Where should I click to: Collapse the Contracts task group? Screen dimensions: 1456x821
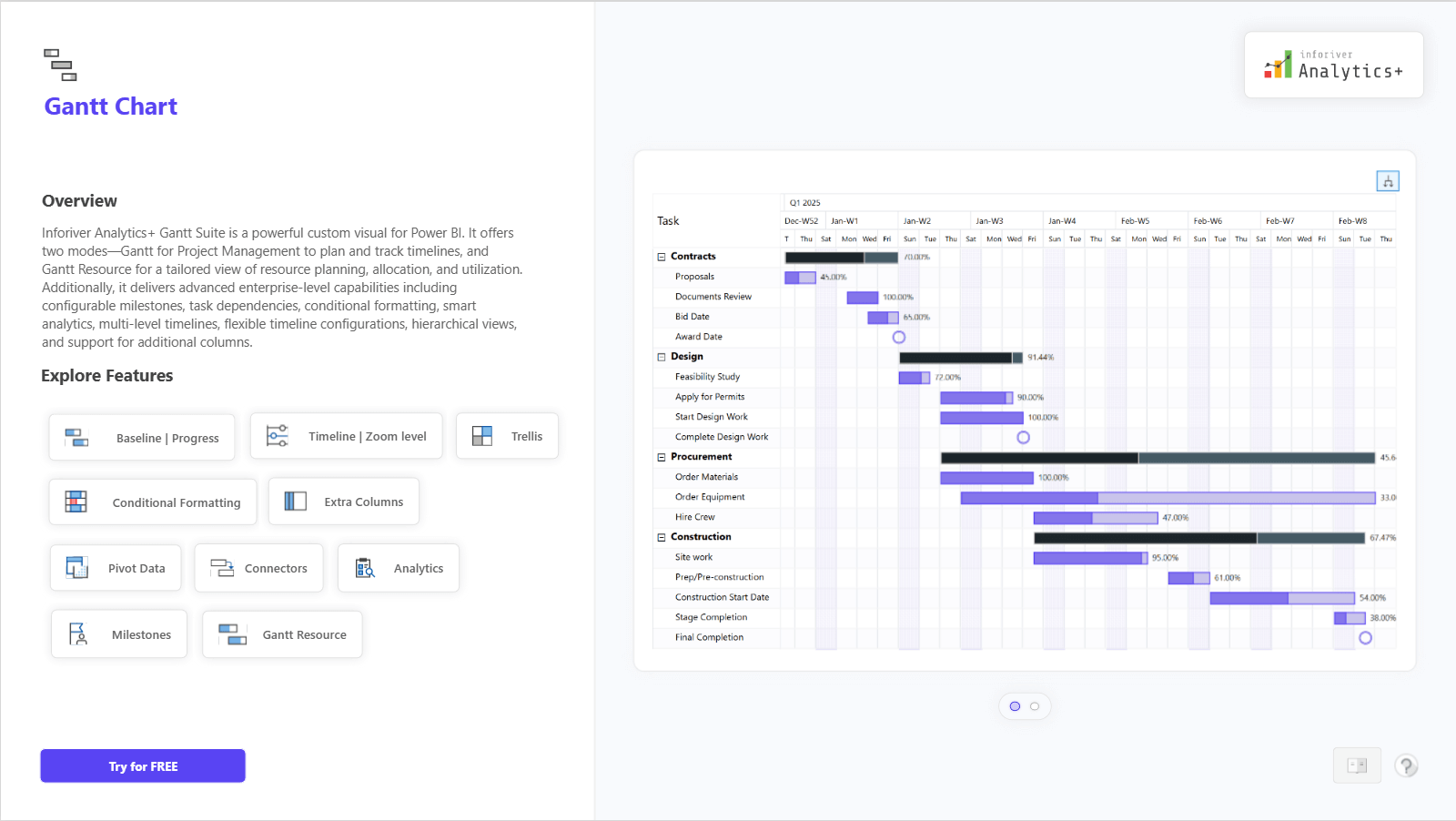point(662,257)
